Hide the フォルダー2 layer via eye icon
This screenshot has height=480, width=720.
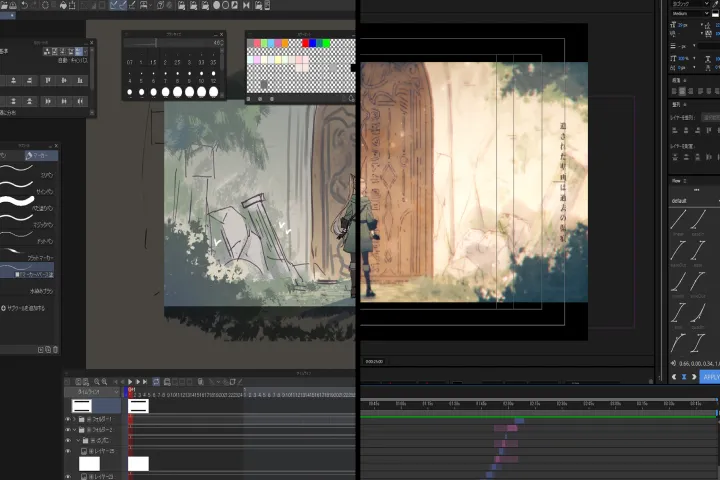point(68,430)
